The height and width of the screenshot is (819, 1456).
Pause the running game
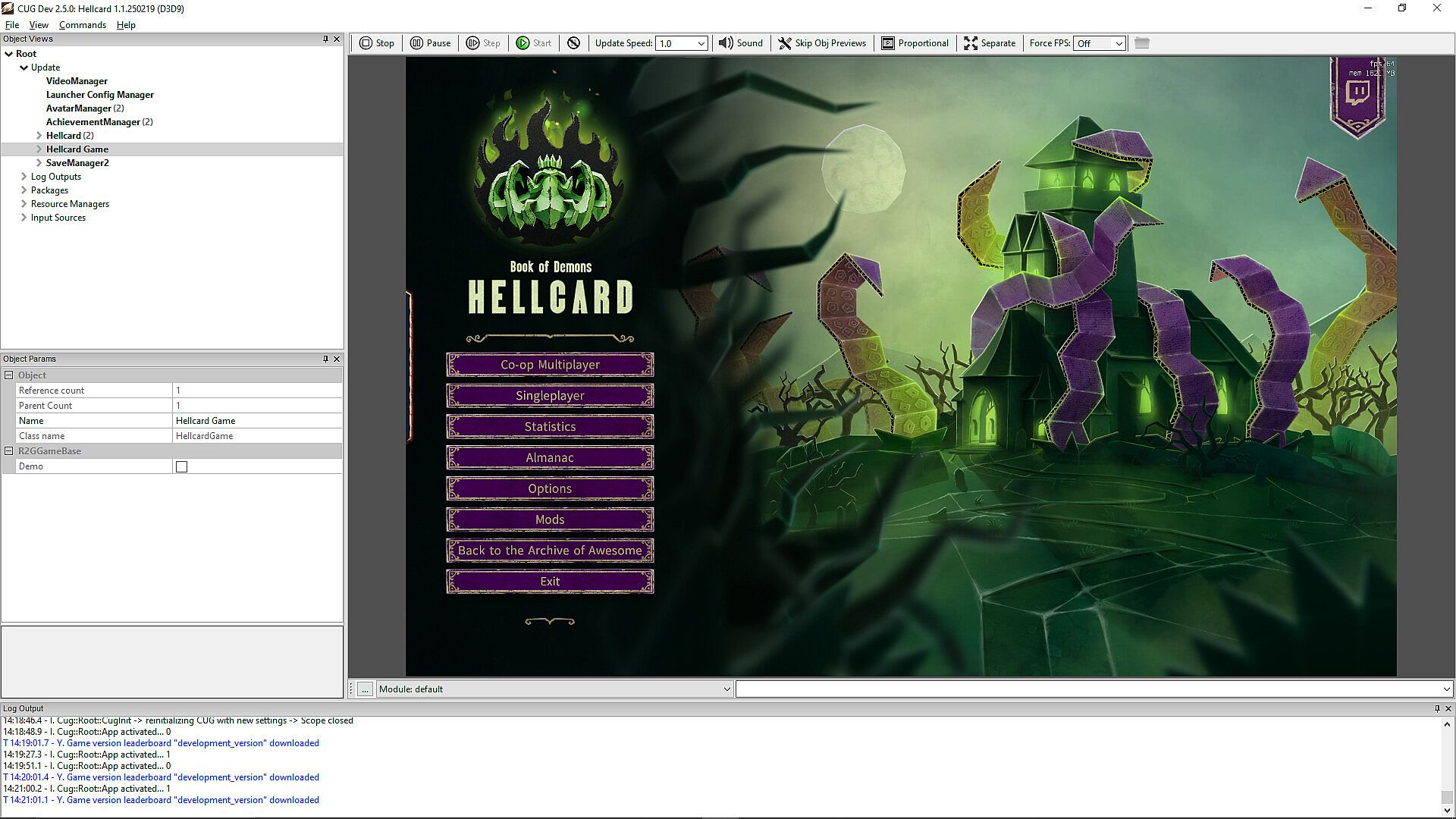tap(431, 43)
